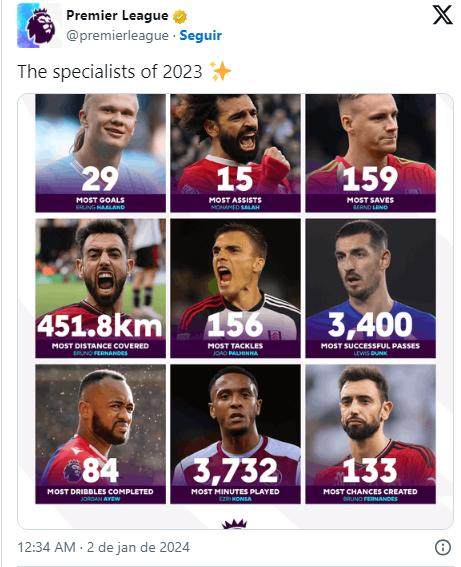Open the Most Saves Leno image tile

(371, 153)
